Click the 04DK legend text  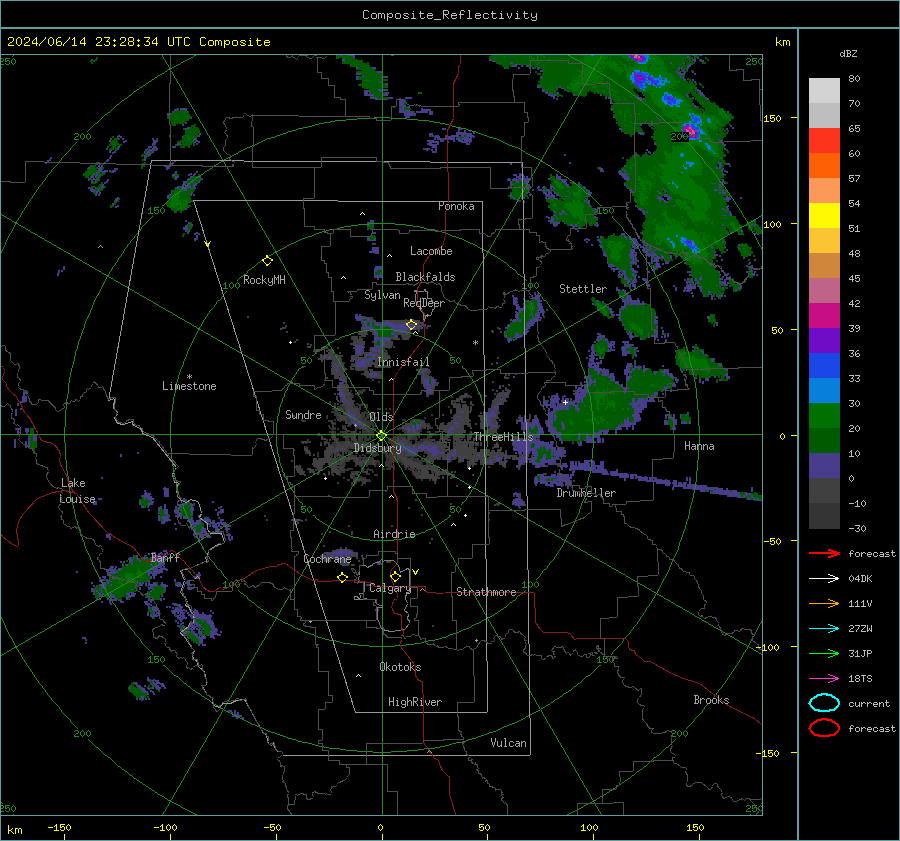[x=860, y=579]
